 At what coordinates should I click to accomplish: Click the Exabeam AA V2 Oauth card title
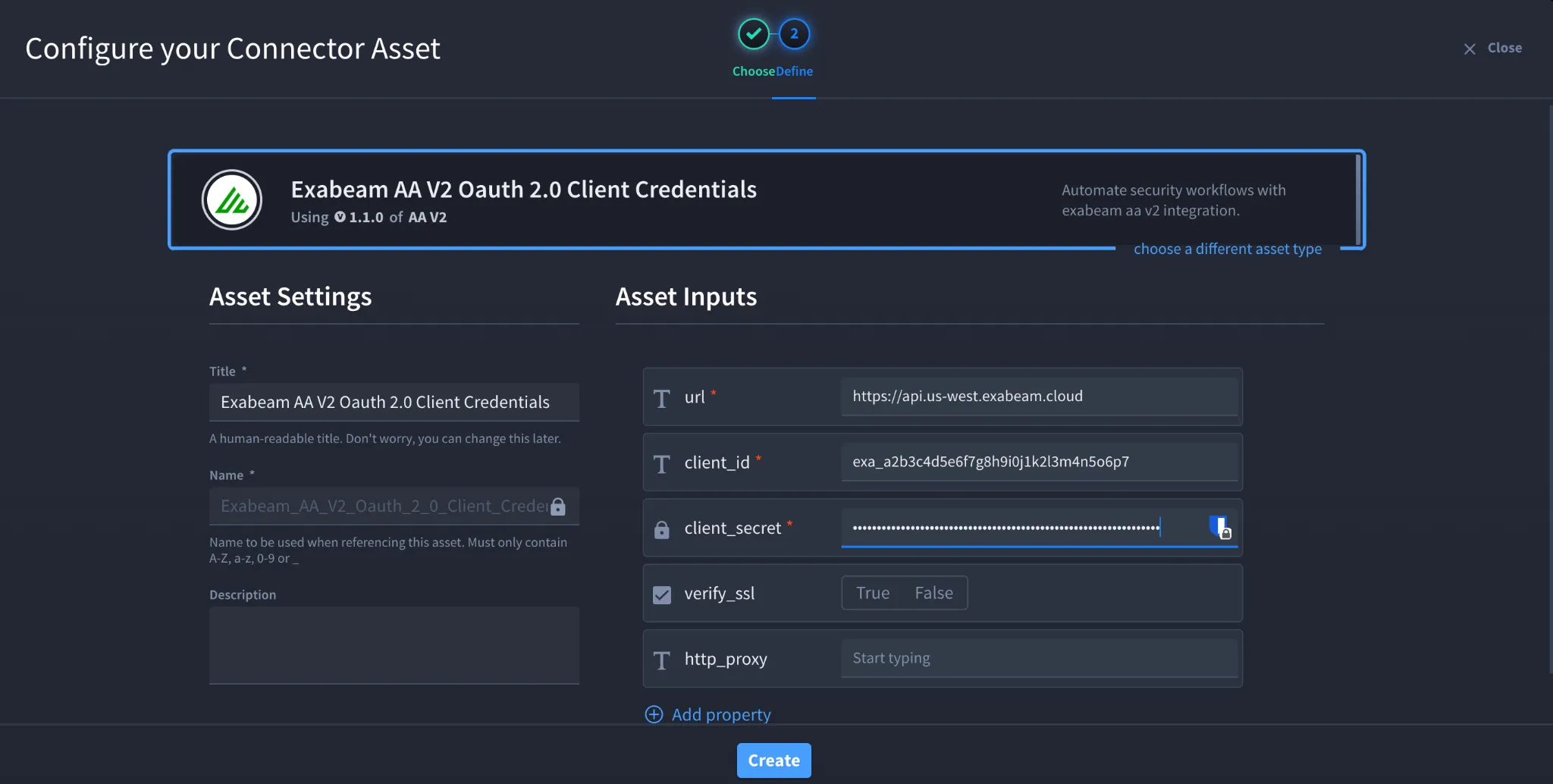point(524,189)
